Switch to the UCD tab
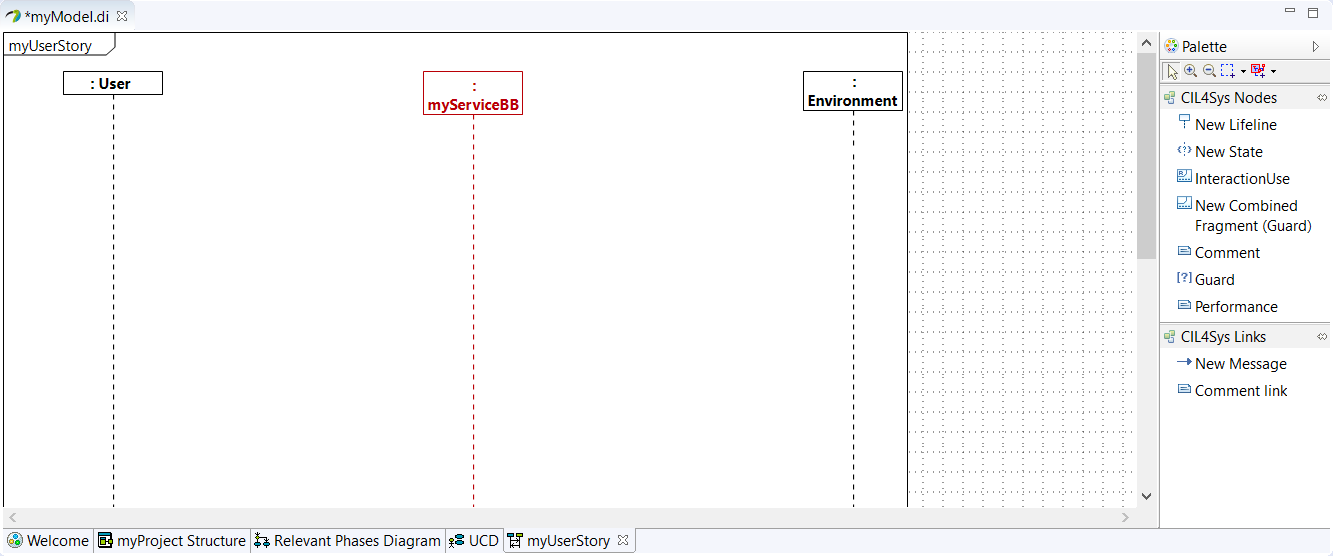 pos(474,541)
